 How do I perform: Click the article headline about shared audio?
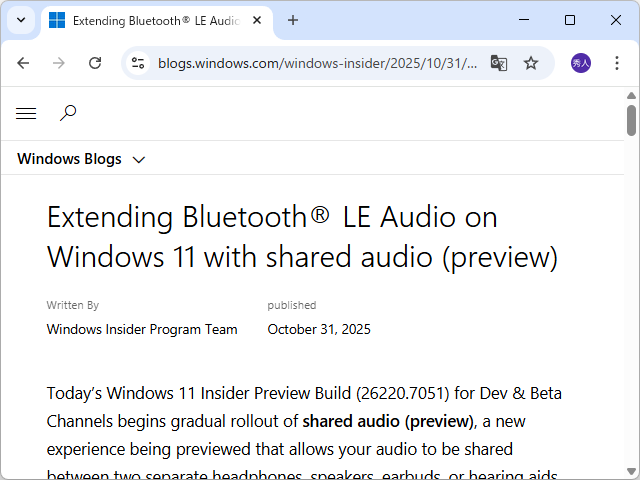click(x=301, y=237)
